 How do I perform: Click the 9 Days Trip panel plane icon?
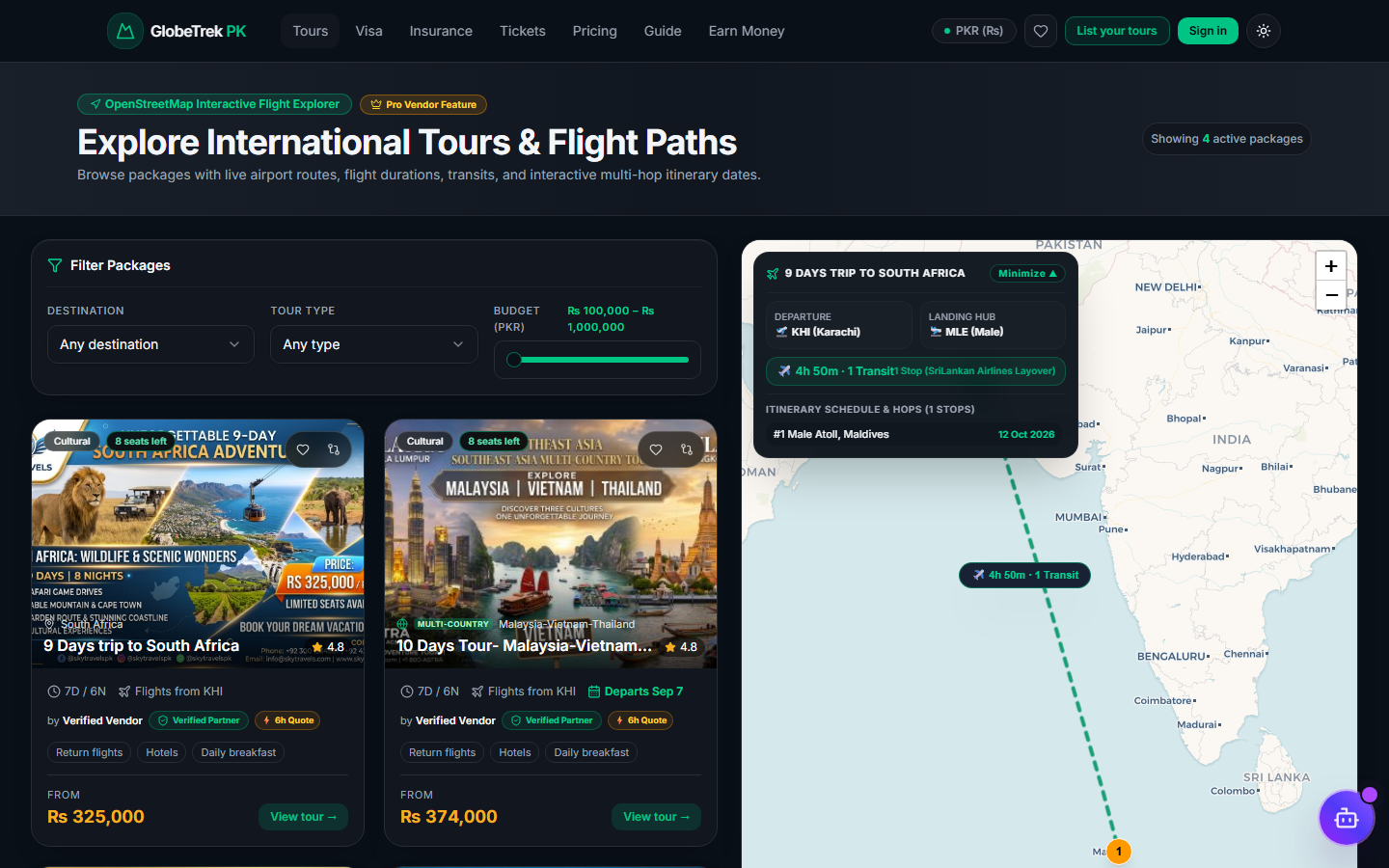point(773,274)
